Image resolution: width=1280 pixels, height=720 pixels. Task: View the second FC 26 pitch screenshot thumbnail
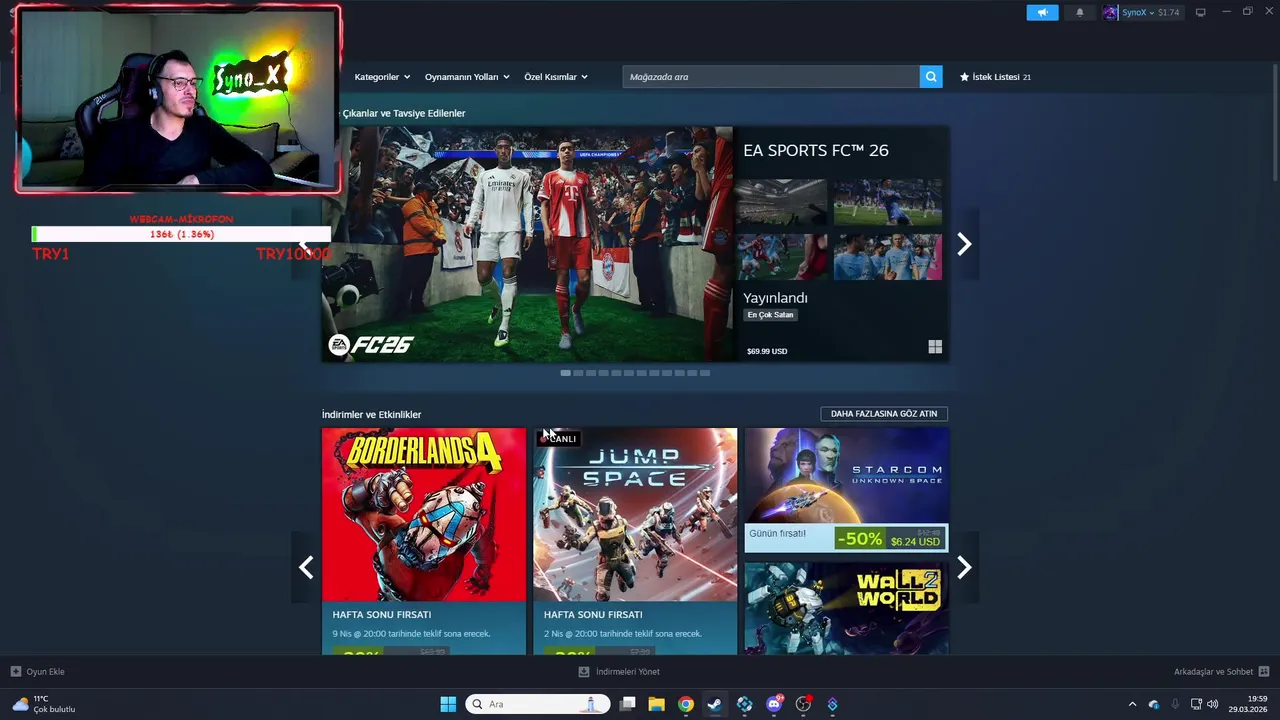[888, 202]
